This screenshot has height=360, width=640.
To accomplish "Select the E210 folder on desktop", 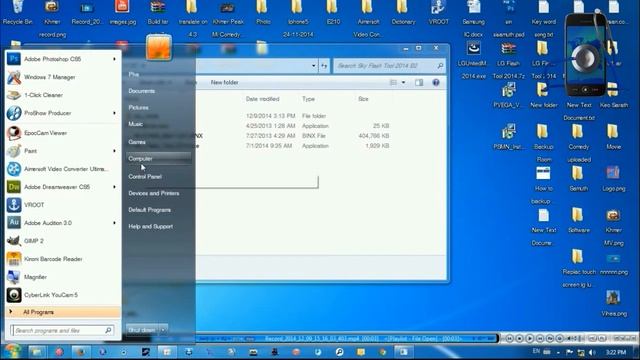I will pyautogui.click(x=333, y=13).
